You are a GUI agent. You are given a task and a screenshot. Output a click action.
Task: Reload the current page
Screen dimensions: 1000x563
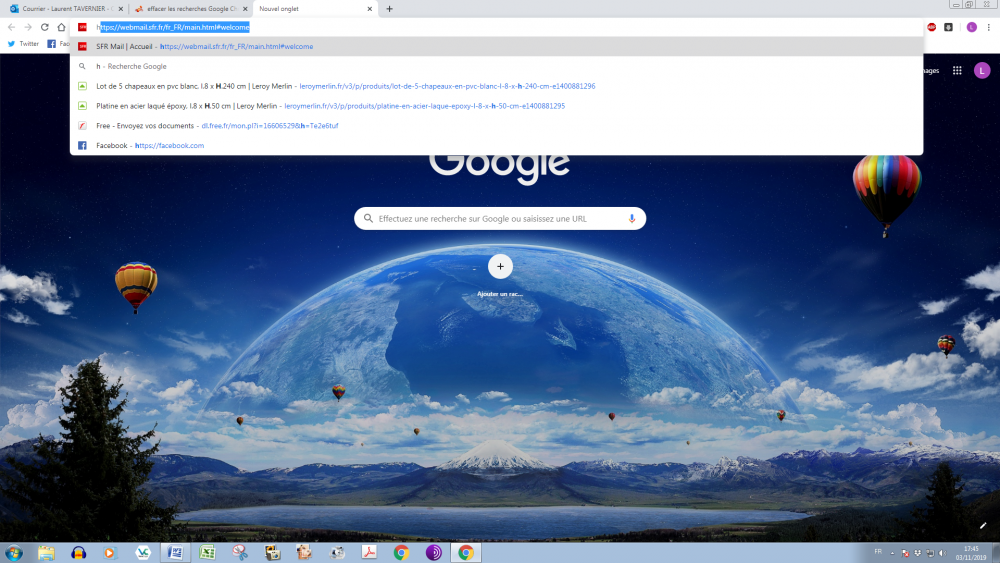[45, 27]
